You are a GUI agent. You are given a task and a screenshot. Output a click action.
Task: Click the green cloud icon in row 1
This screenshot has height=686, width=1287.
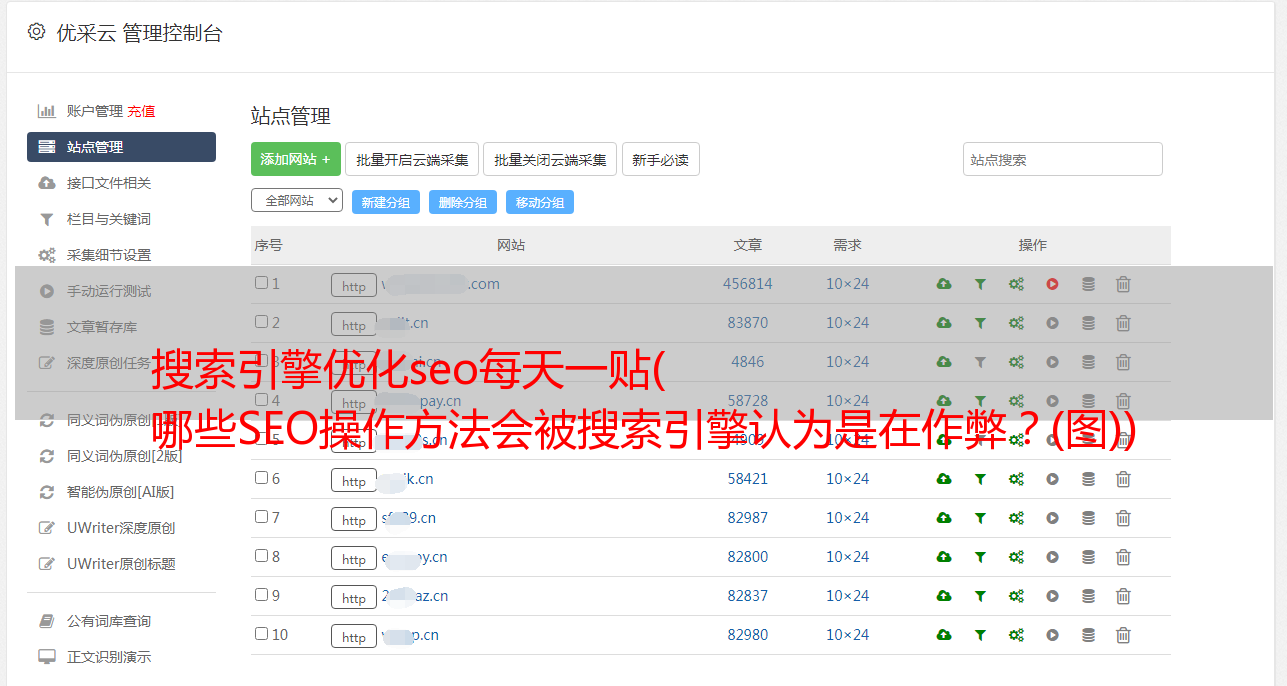coord(944,284)
